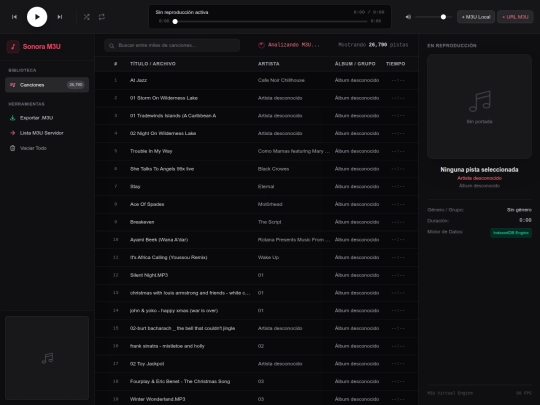Click the 26,790 count badge on Canciones
The image size is (540, 405).
[75, 85]
